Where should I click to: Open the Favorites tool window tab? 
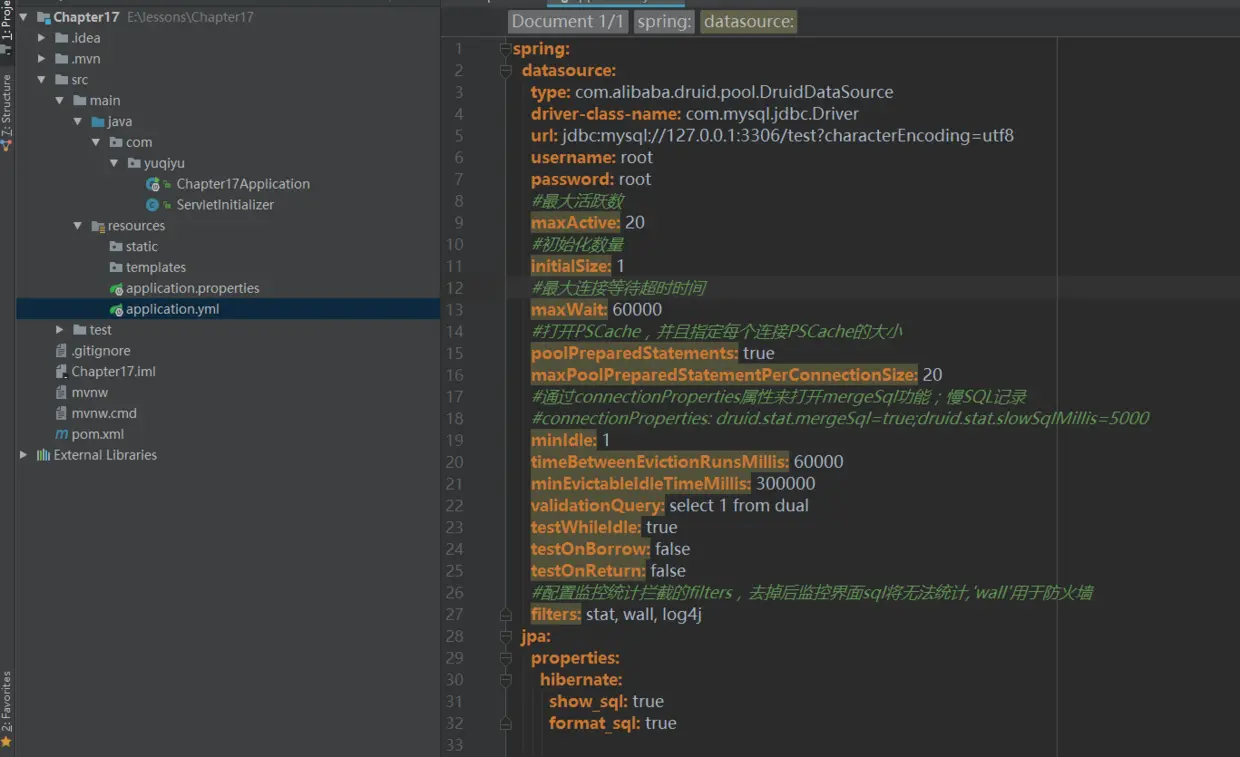coord(7,709)
